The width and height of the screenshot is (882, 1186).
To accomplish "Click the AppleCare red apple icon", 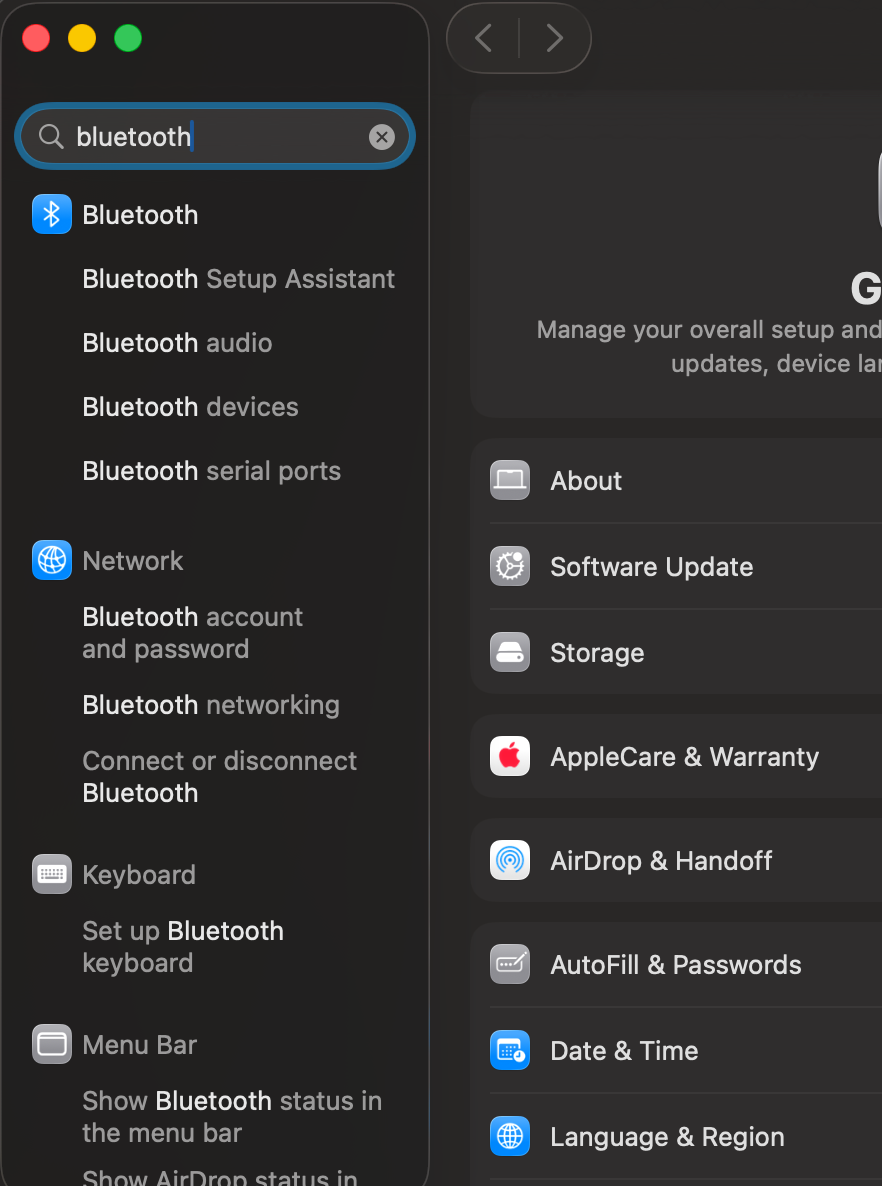I will tap(510, 756).
